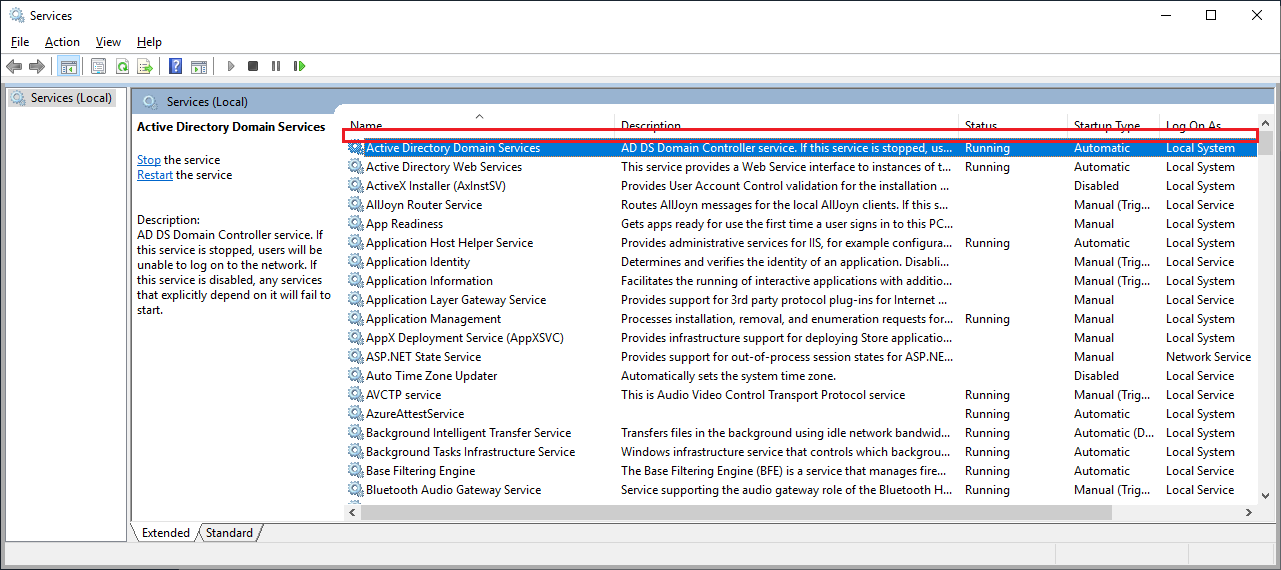Select the Background Tasks Infrastructure Service row
Image resolution: width=1281 pixels, height=570 pixels.
(801, 452)
